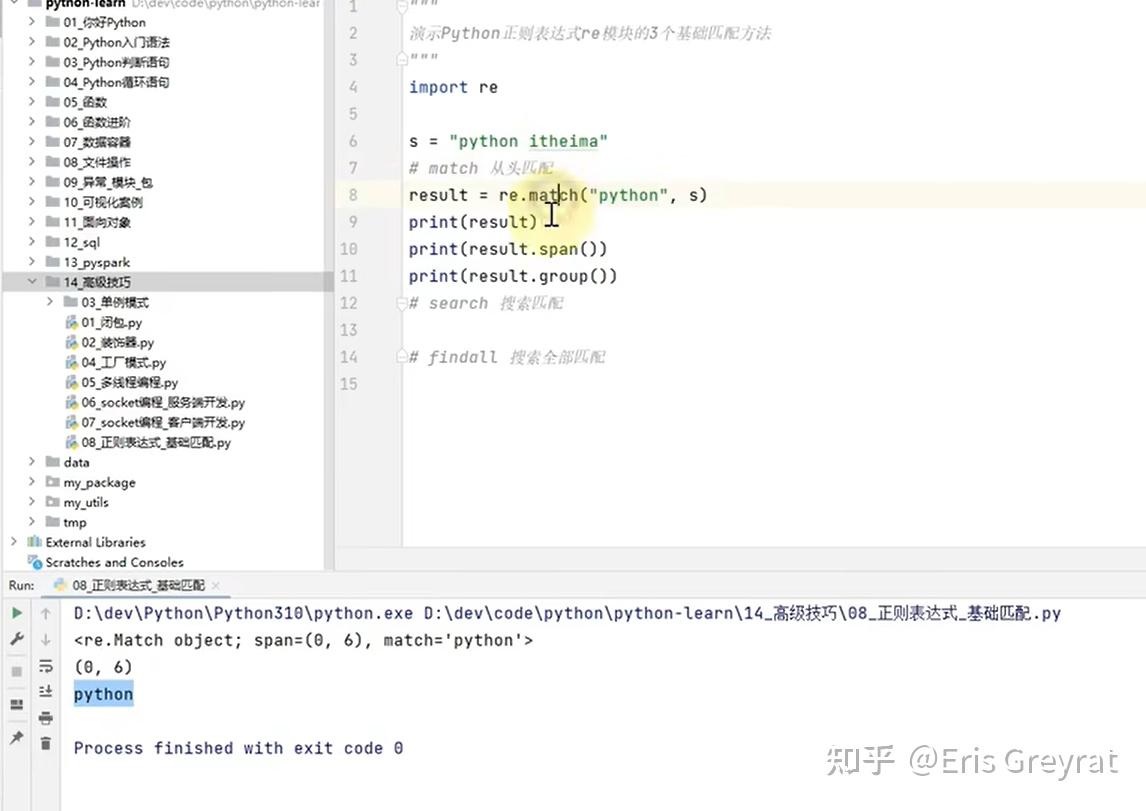1146x811 pixels.
Task: Toggle soft-wrap in the console
Action: pos(46,665)
